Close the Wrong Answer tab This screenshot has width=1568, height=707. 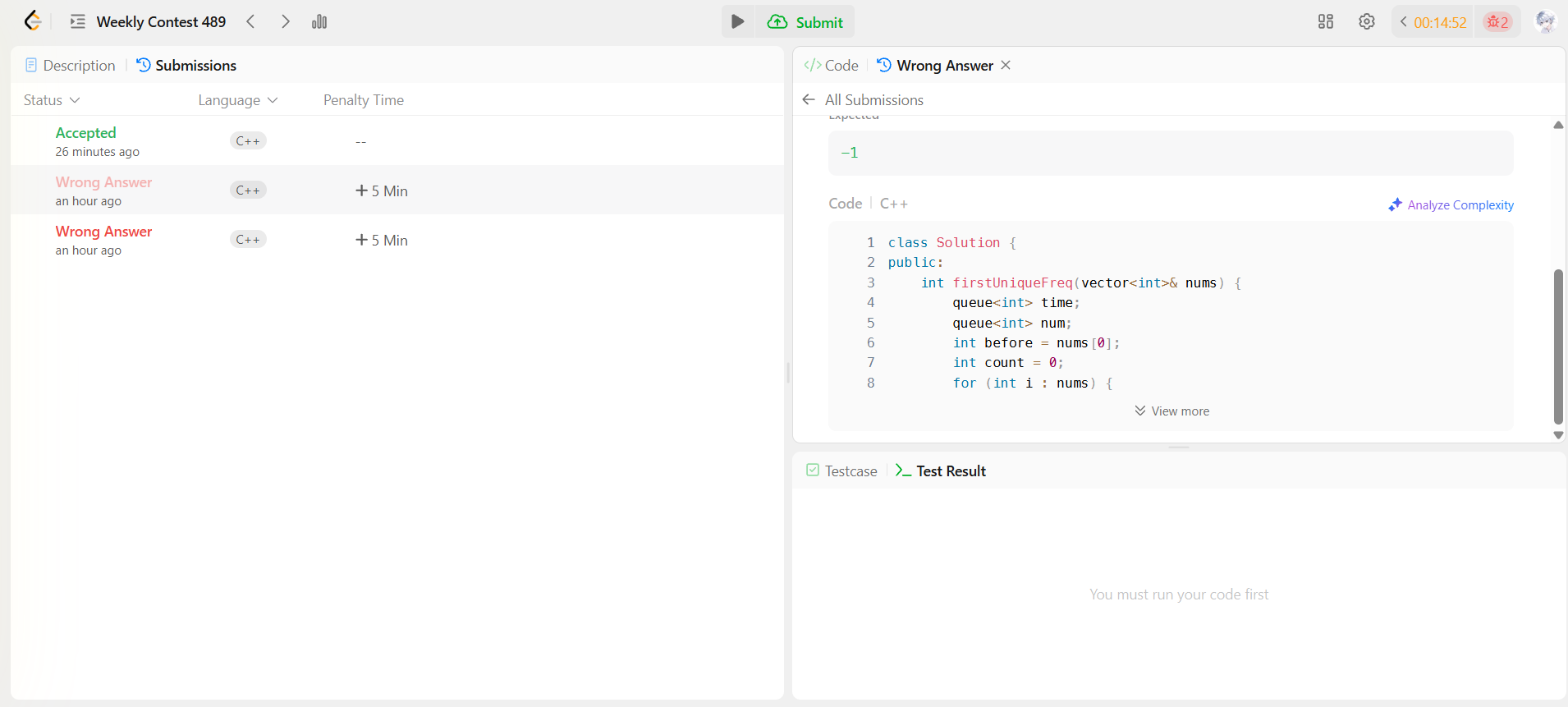[1006, 65]
